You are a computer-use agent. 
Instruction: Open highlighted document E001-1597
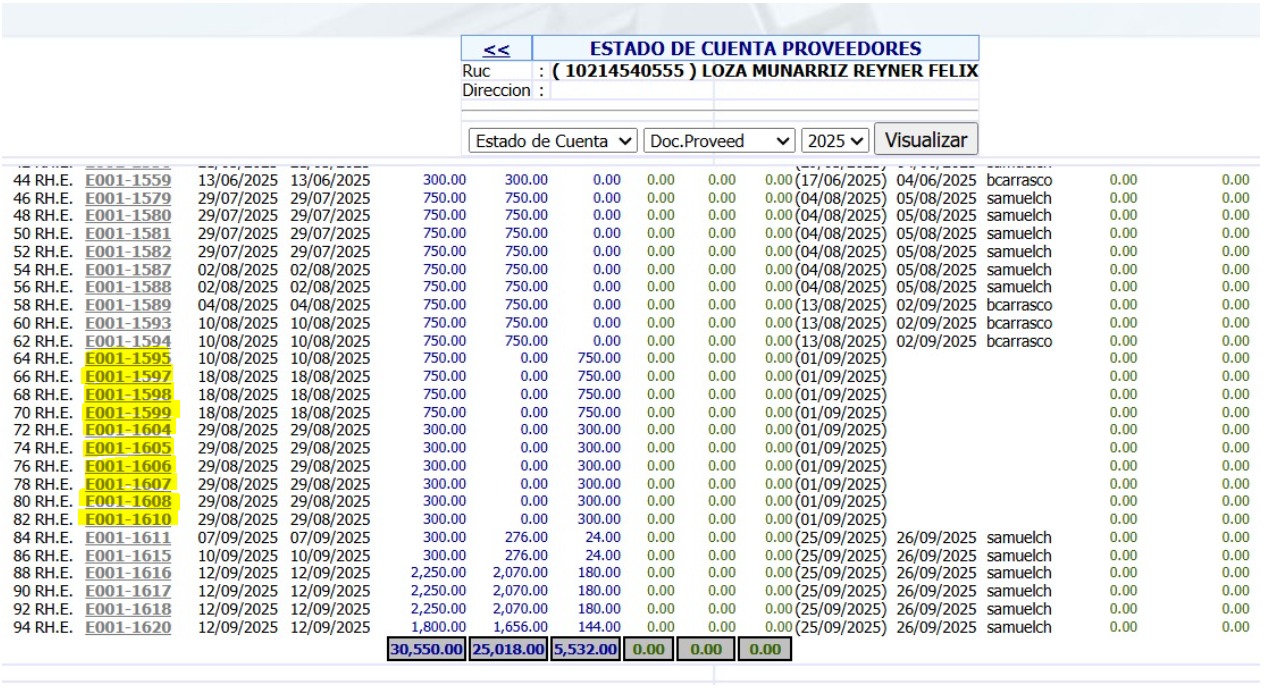point(128,377)
